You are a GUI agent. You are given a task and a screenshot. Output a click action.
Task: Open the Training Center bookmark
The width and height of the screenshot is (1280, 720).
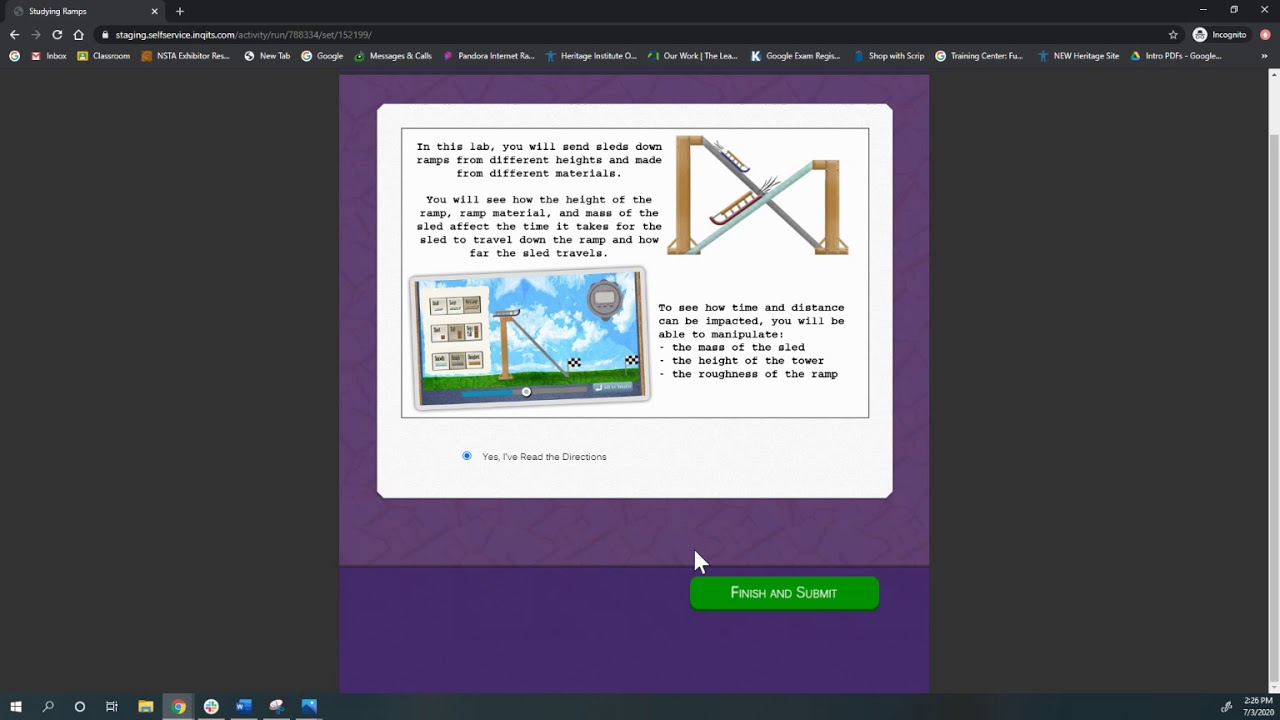[979, 56]
